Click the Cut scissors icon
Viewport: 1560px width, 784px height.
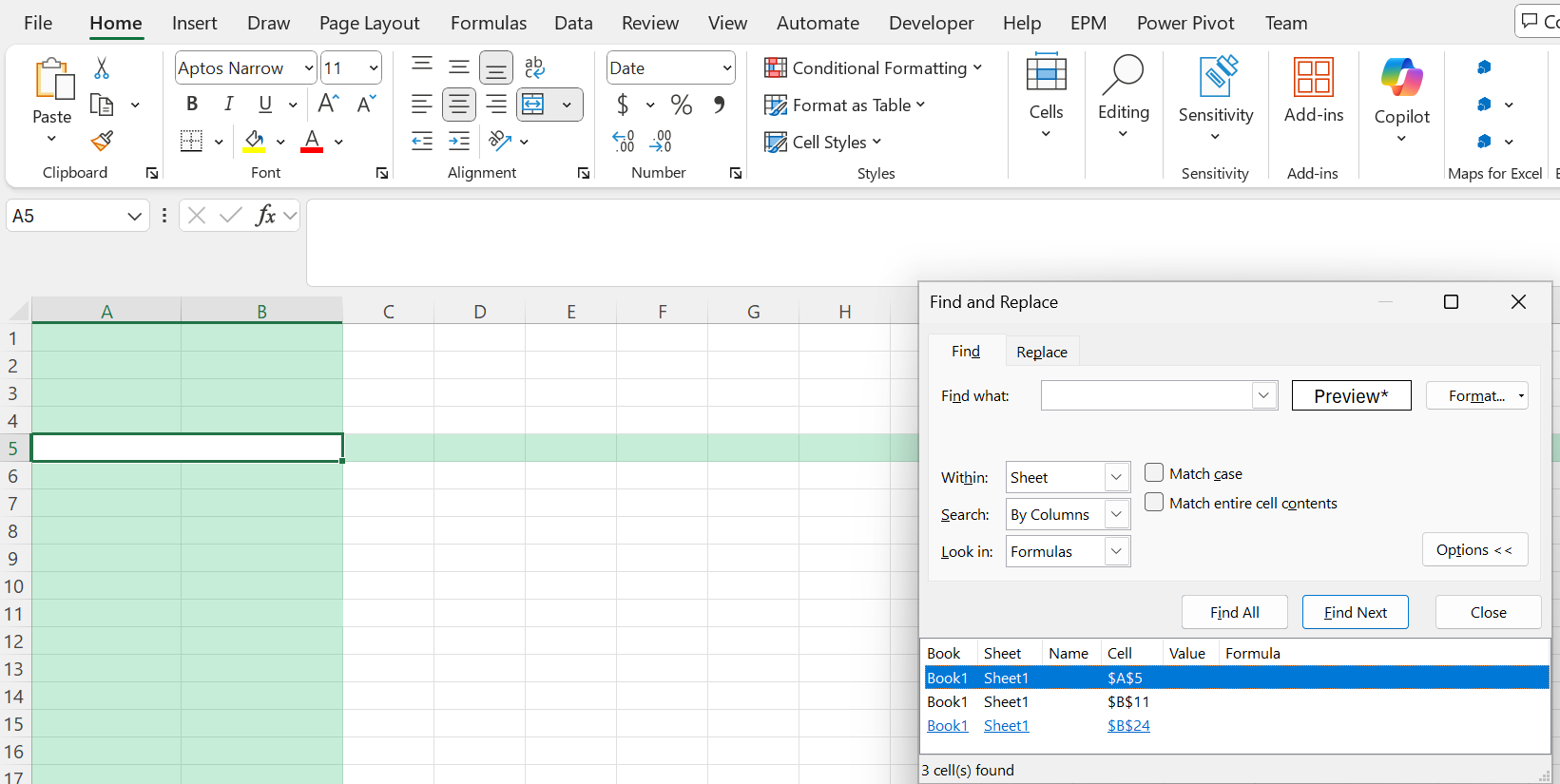point(102,68)
